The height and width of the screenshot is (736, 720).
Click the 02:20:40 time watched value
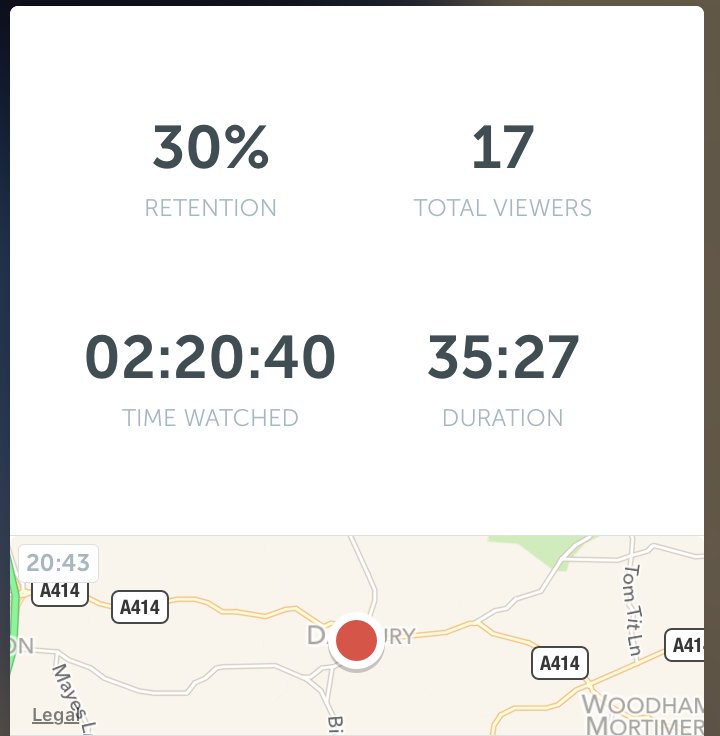(210, 356)
